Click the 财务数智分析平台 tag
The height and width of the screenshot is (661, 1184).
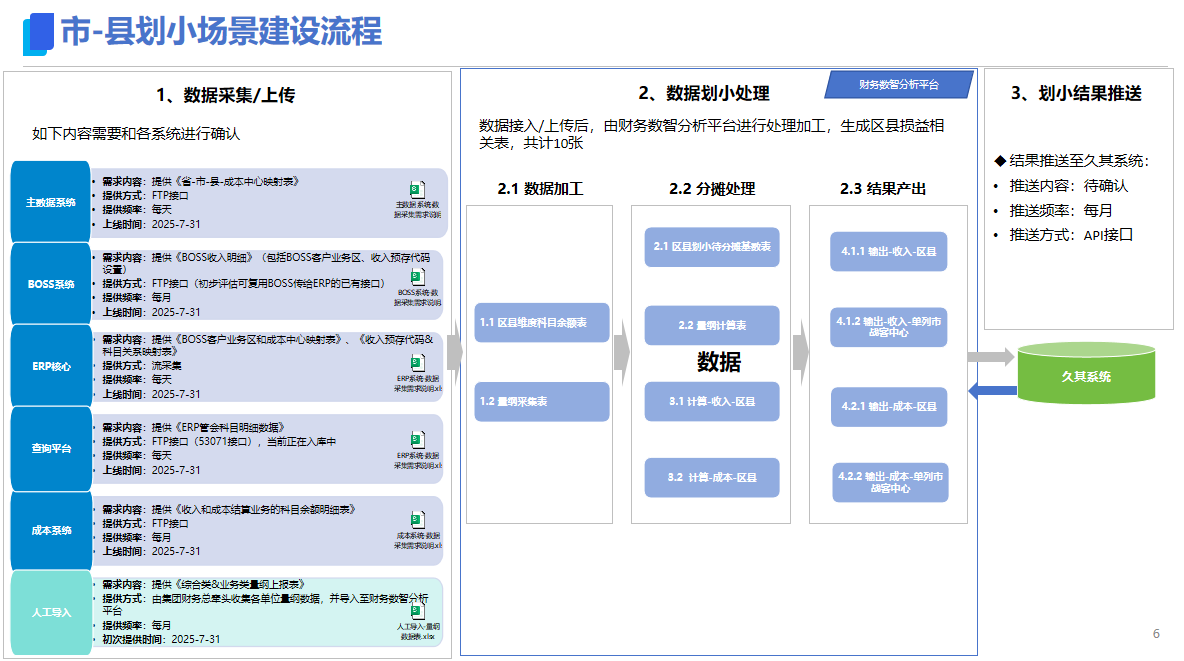pos(899,85)
